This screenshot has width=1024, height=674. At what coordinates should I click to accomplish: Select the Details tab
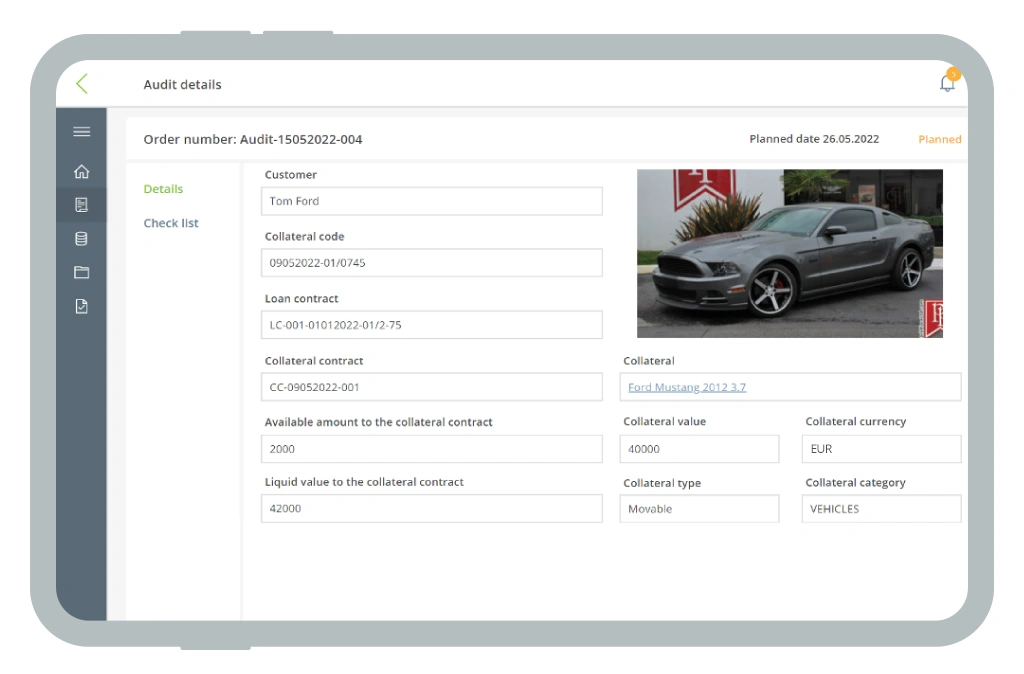click(163, 189)
